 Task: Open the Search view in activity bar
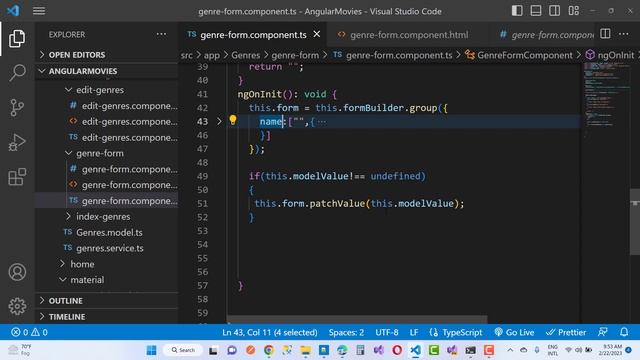pos(17,73)
